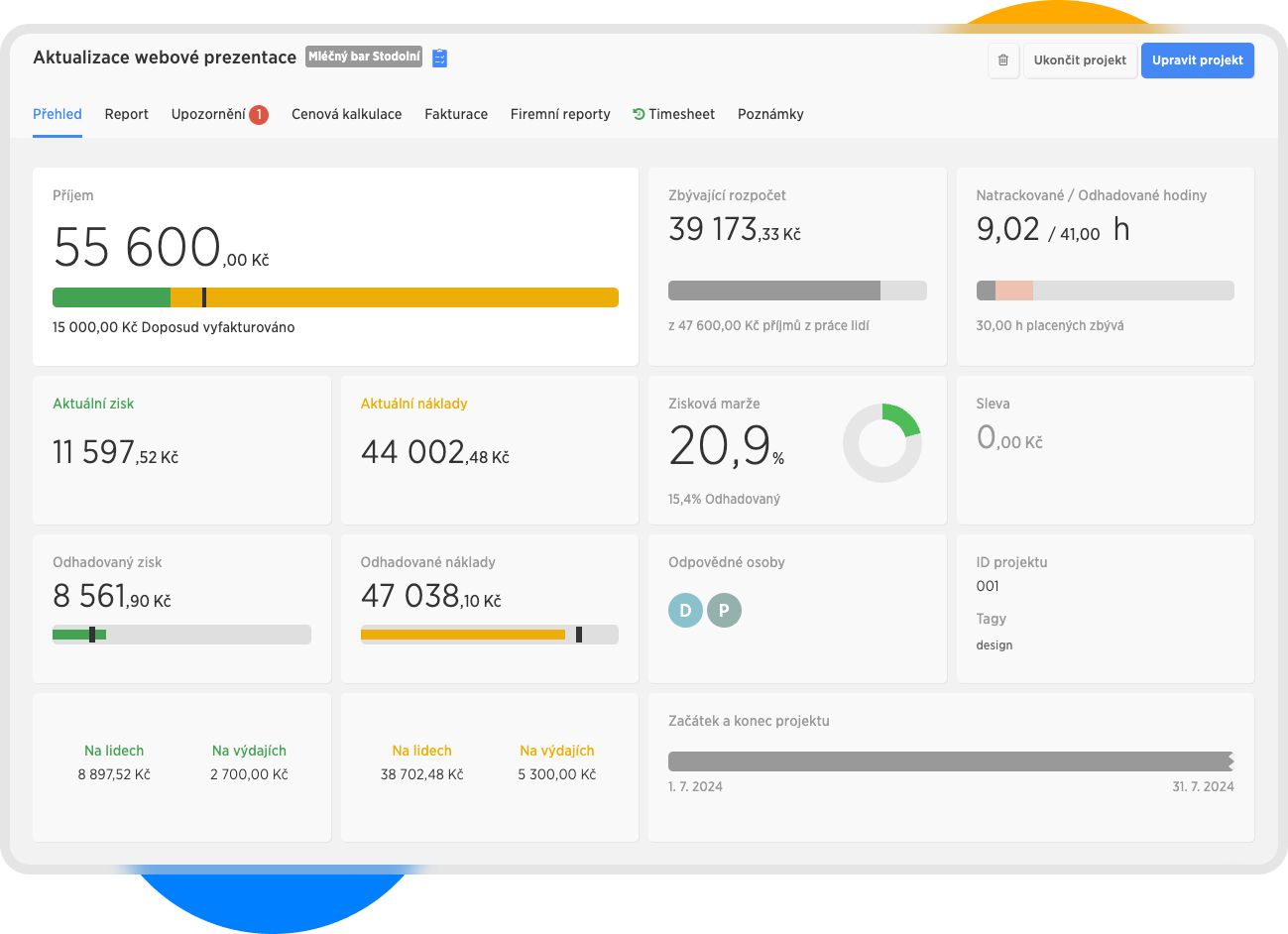Viewport: 1288px width, 934px height.
Task: Click the red notification badge on Upozornění
Action: [259, 115]
